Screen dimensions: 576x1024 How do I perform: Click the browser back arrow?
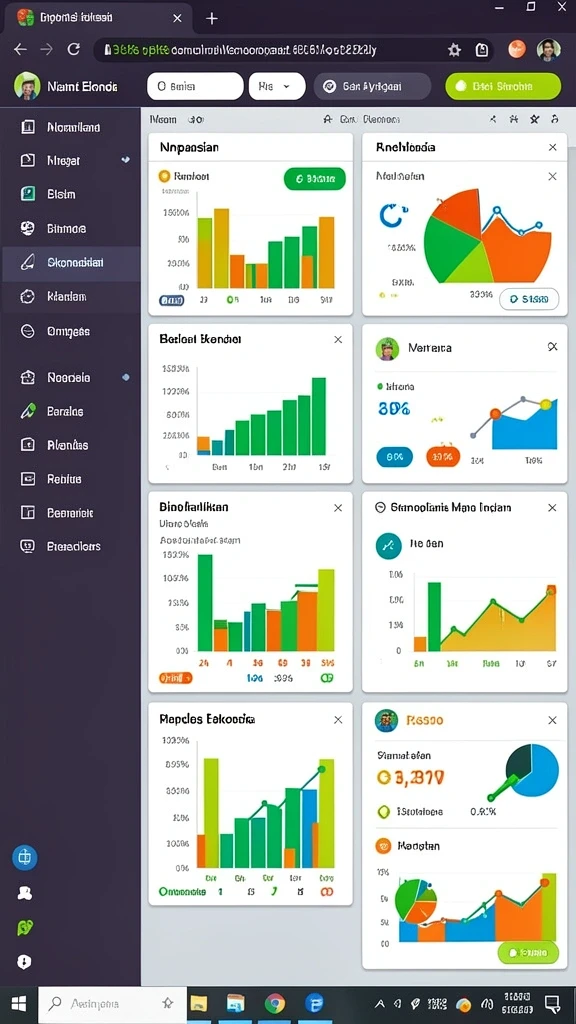[x=20, y=49]
